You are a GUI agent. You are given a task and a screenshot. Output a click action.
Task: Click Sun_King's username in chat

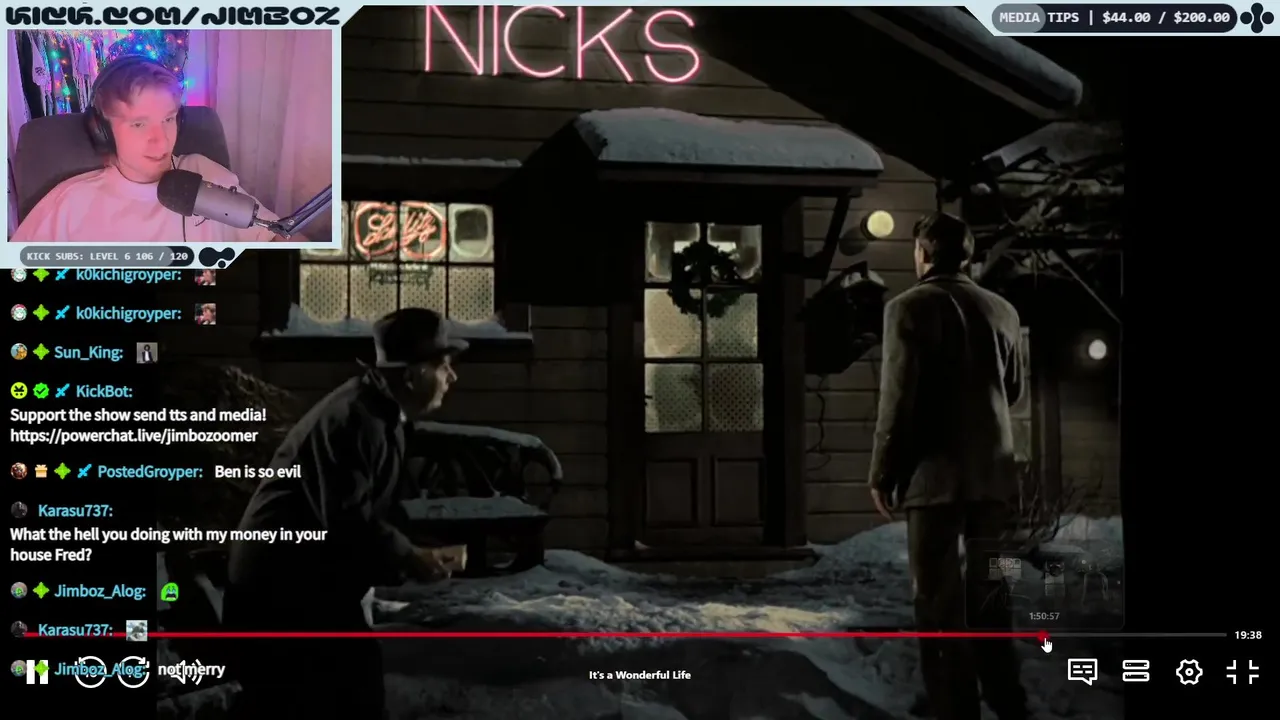(88, 352)
